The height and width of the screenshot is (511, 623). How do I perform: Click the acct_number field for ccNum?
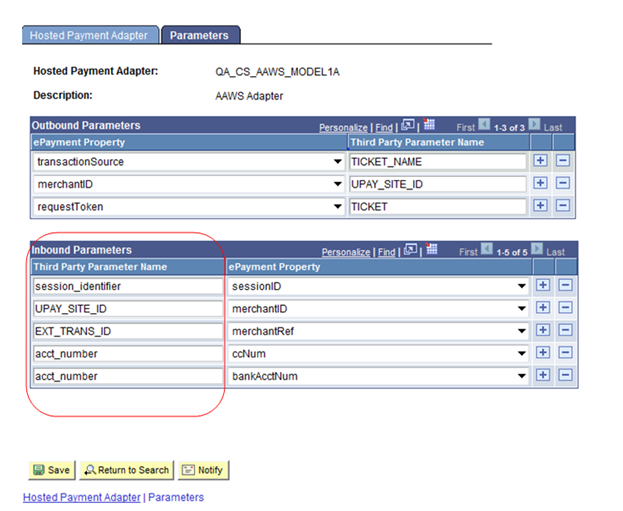(x=128, y=354)
